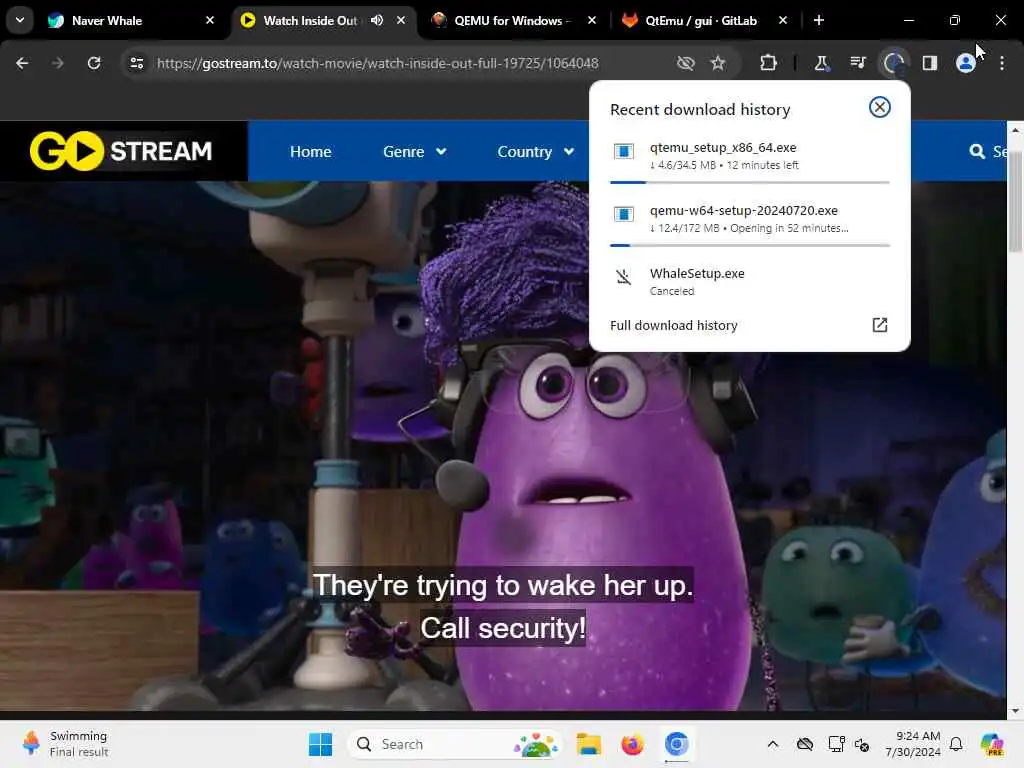The height and width of the screenshot is (768, 1024).
Task: Click the external link icon beside Full download history
Action: coord(880,325)
